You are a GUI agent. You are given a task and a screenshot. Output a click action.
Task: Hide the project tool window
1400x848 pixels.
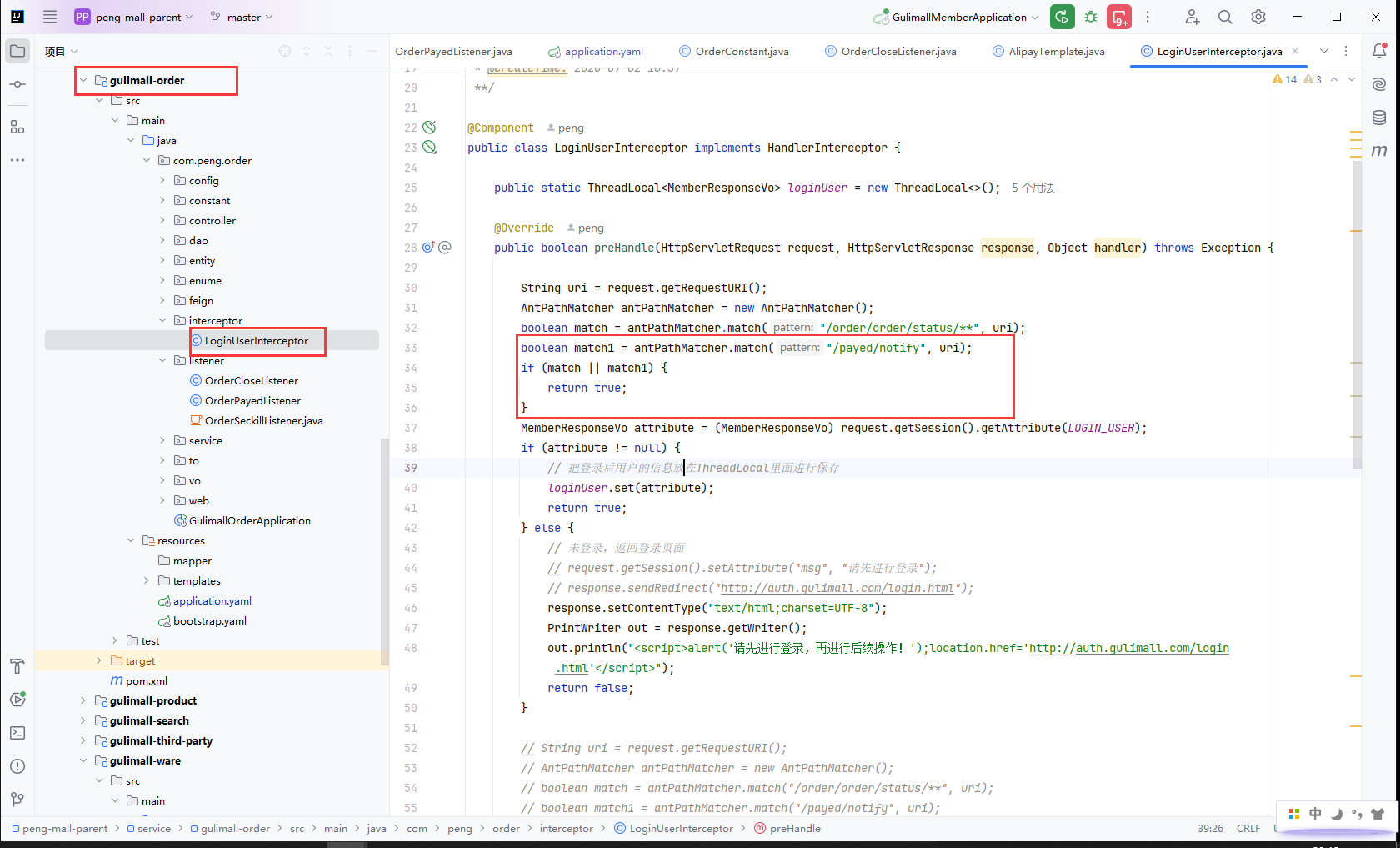372,51
